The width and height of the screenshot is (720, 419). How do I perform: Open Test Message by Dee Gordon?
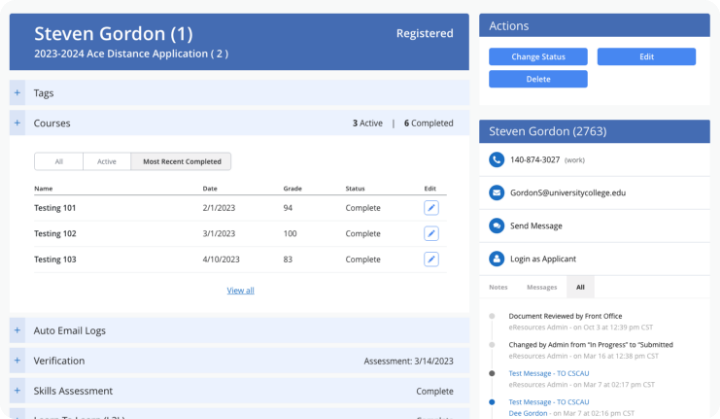coord(549,402)
